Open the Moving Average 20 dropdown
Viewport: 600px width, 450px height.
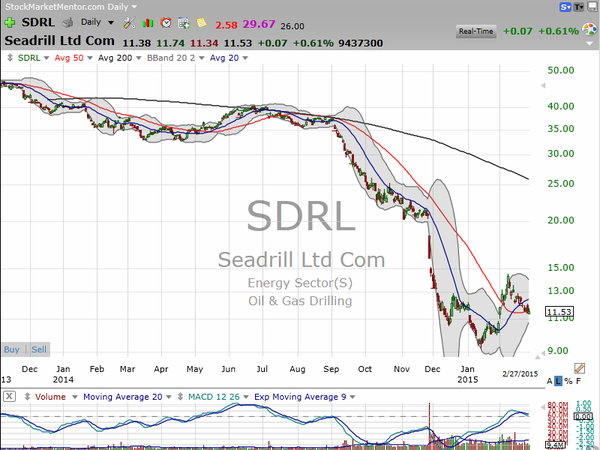point(169,397)
